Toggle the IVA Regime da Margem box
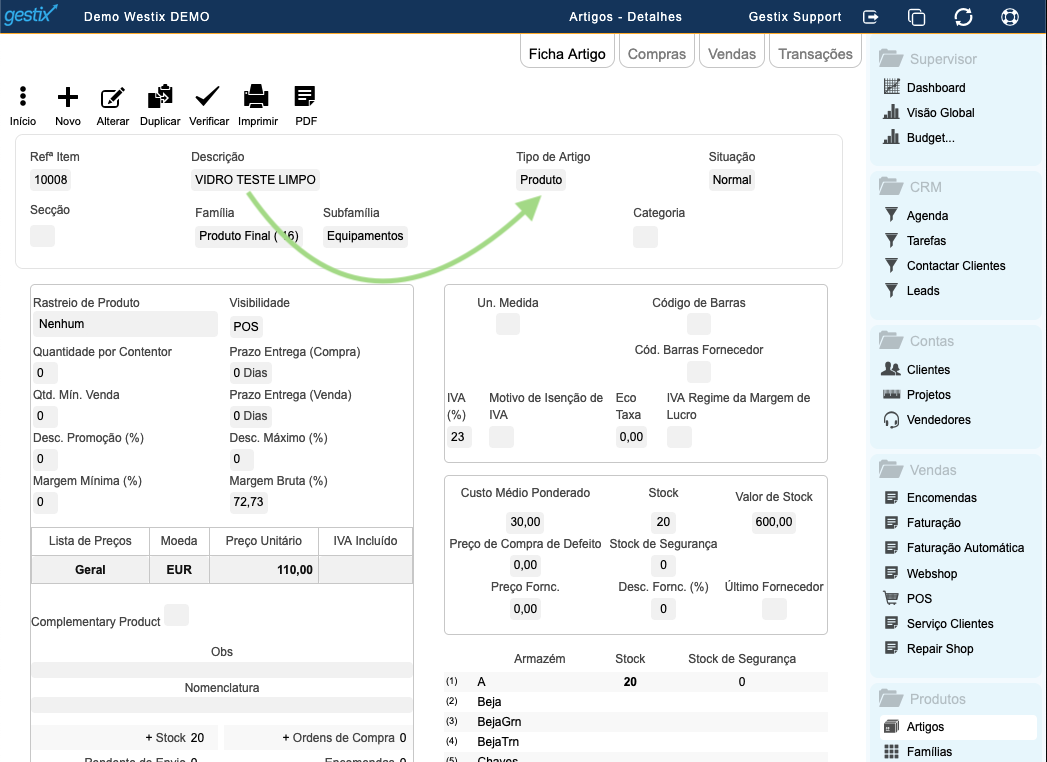This screenshot has width=1047, height=762. coord(679,437)
